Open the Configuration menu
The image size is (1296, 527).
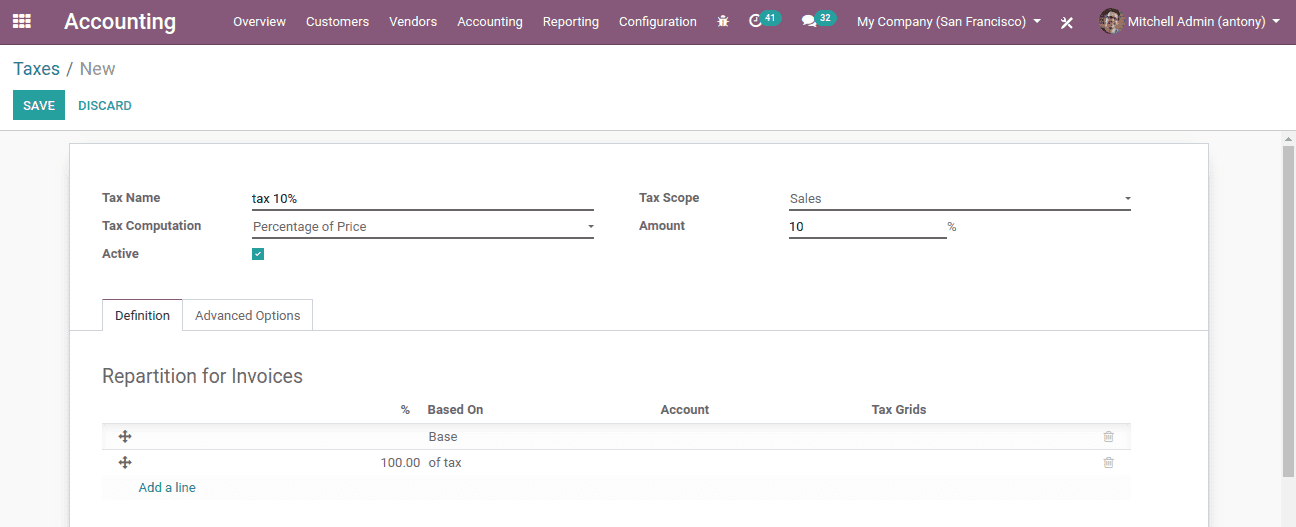[658, 21]
